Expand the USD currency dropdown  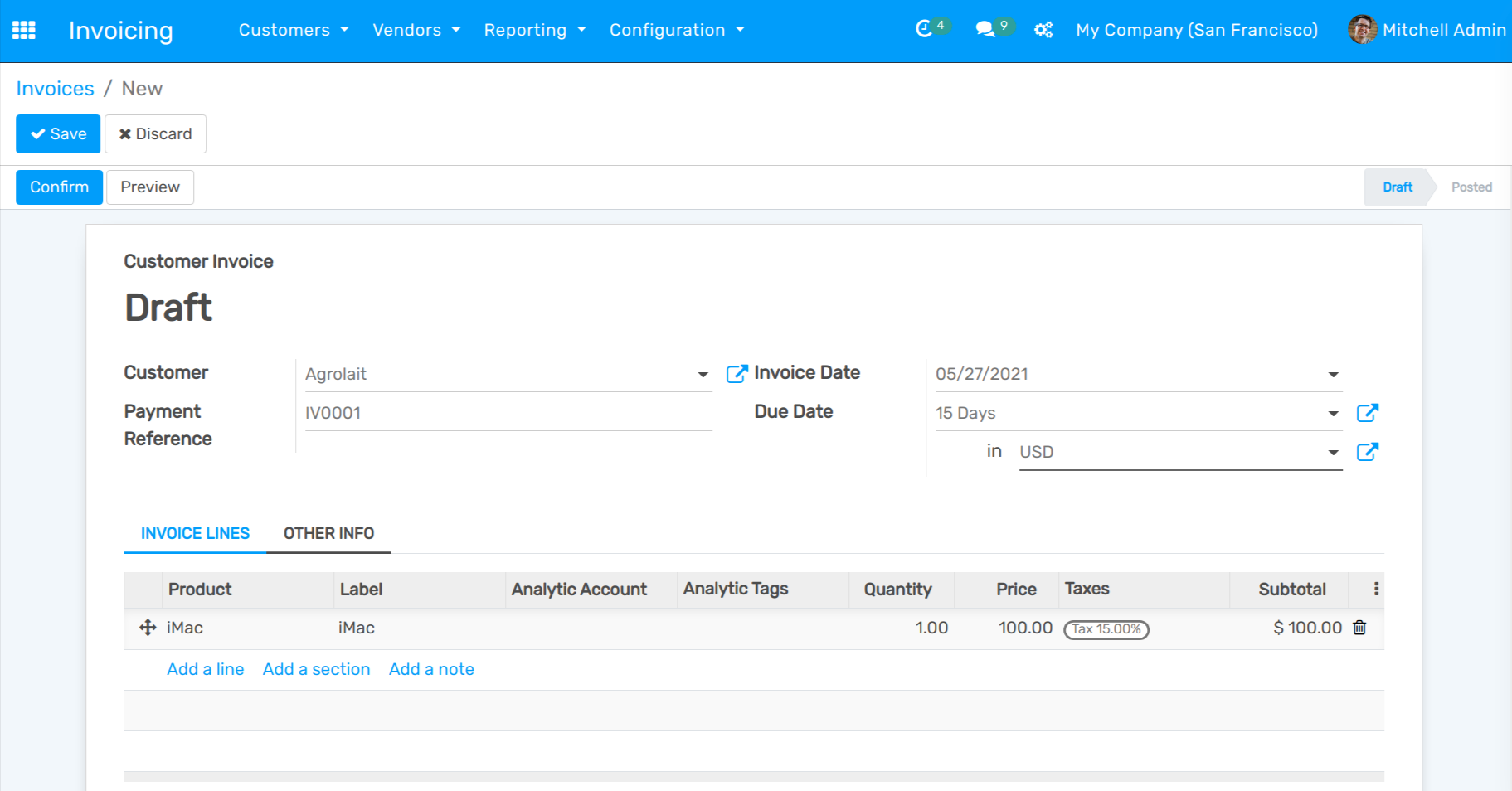click(1333, 453)
